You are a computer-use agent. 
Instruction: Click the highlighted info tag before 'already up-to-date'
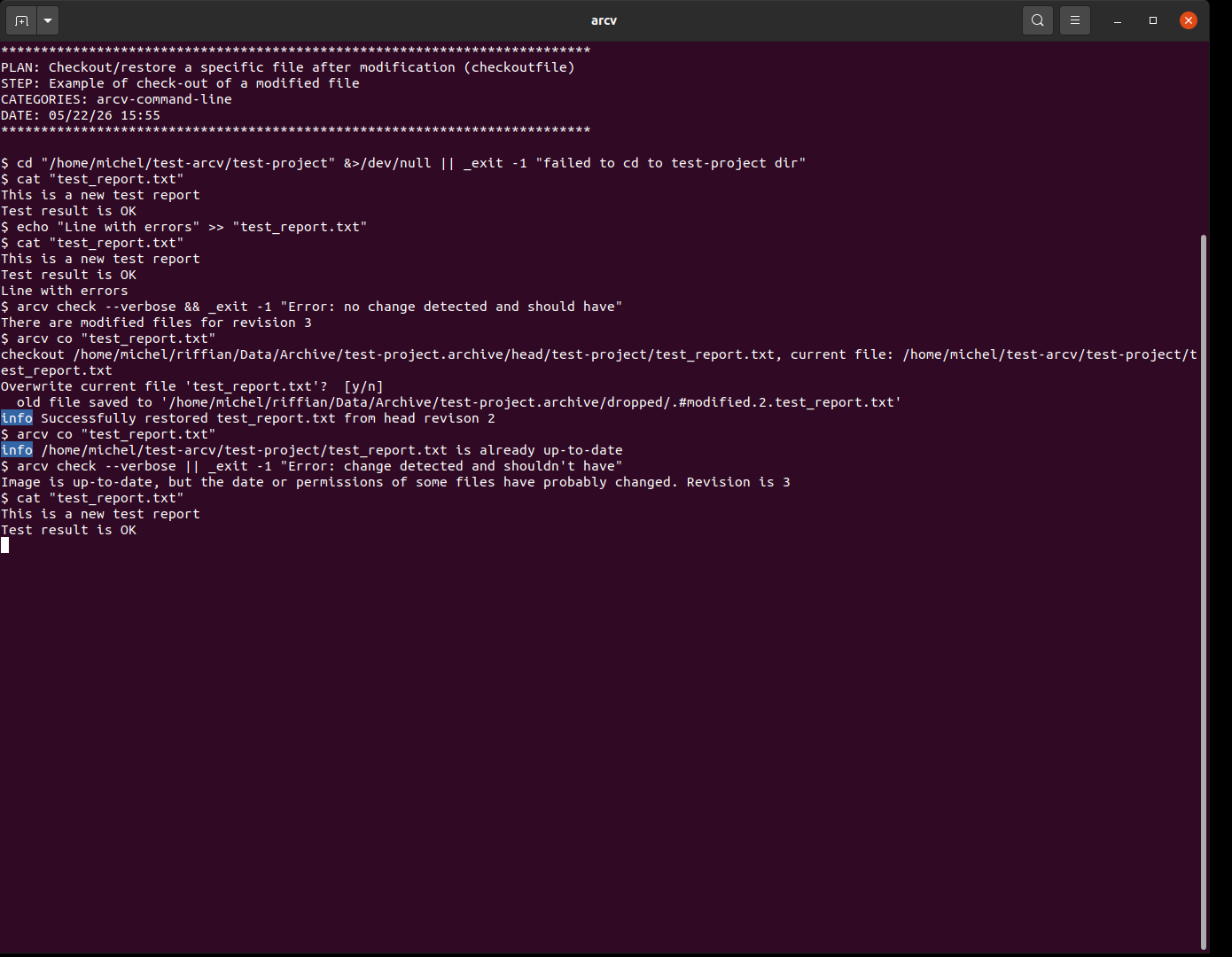(x=17, y=450)
